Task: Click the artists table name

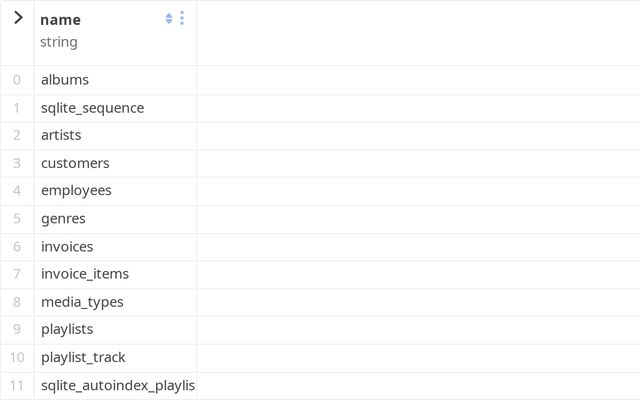Action: 61,135
